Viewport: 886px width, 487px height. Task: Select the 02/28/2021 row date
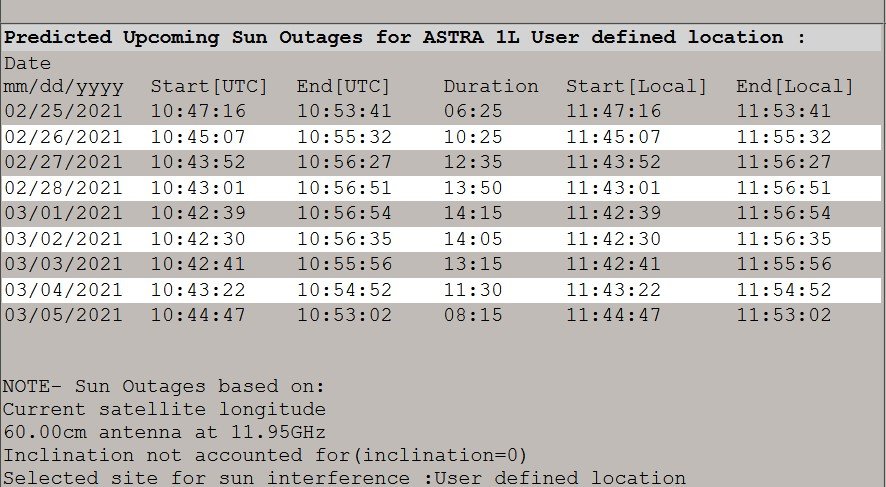pyautogui.click(x=63, y=188)
